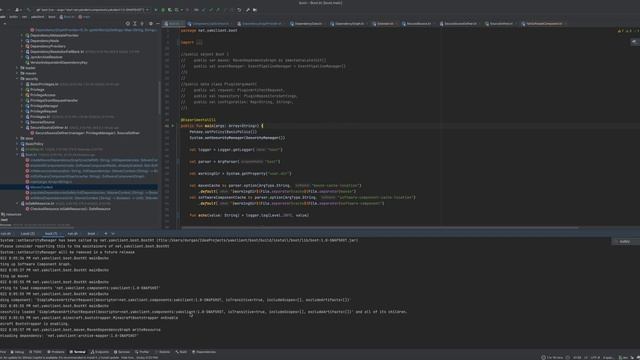Select the Local (2) terminal tab

(28, 234)
